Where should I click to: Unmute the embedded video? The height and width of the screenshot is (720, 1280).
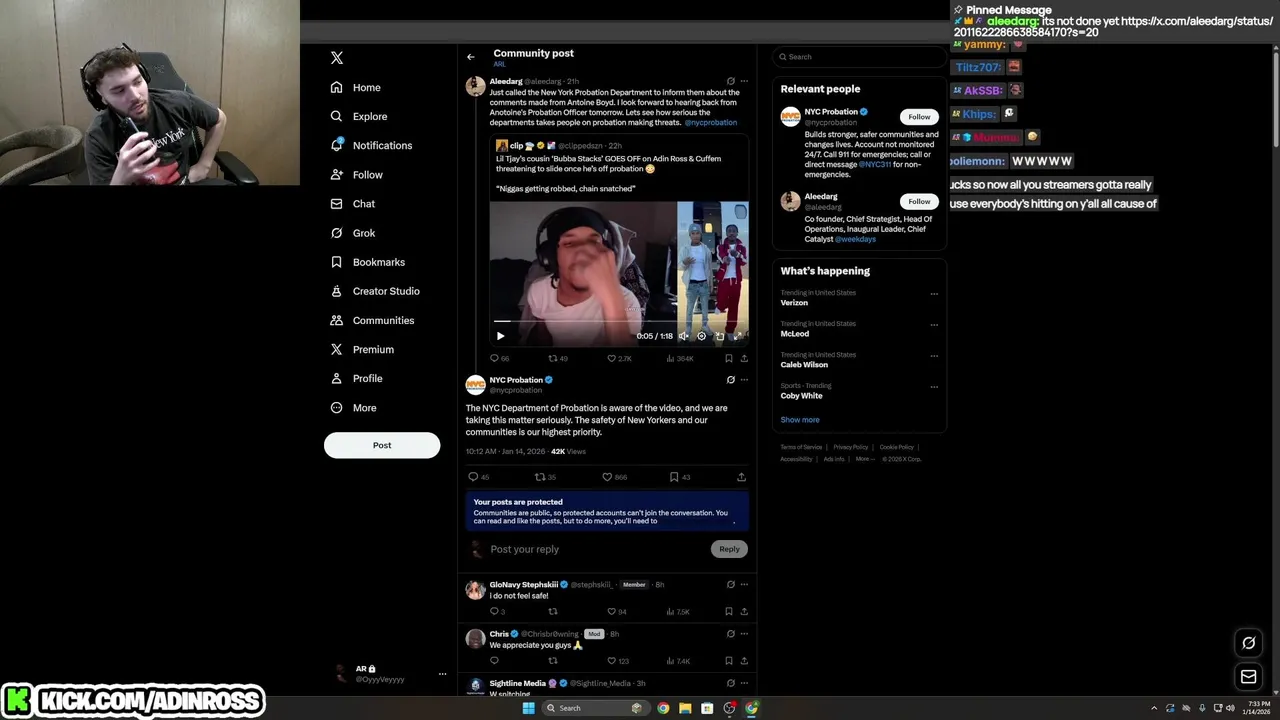(683, 336)
